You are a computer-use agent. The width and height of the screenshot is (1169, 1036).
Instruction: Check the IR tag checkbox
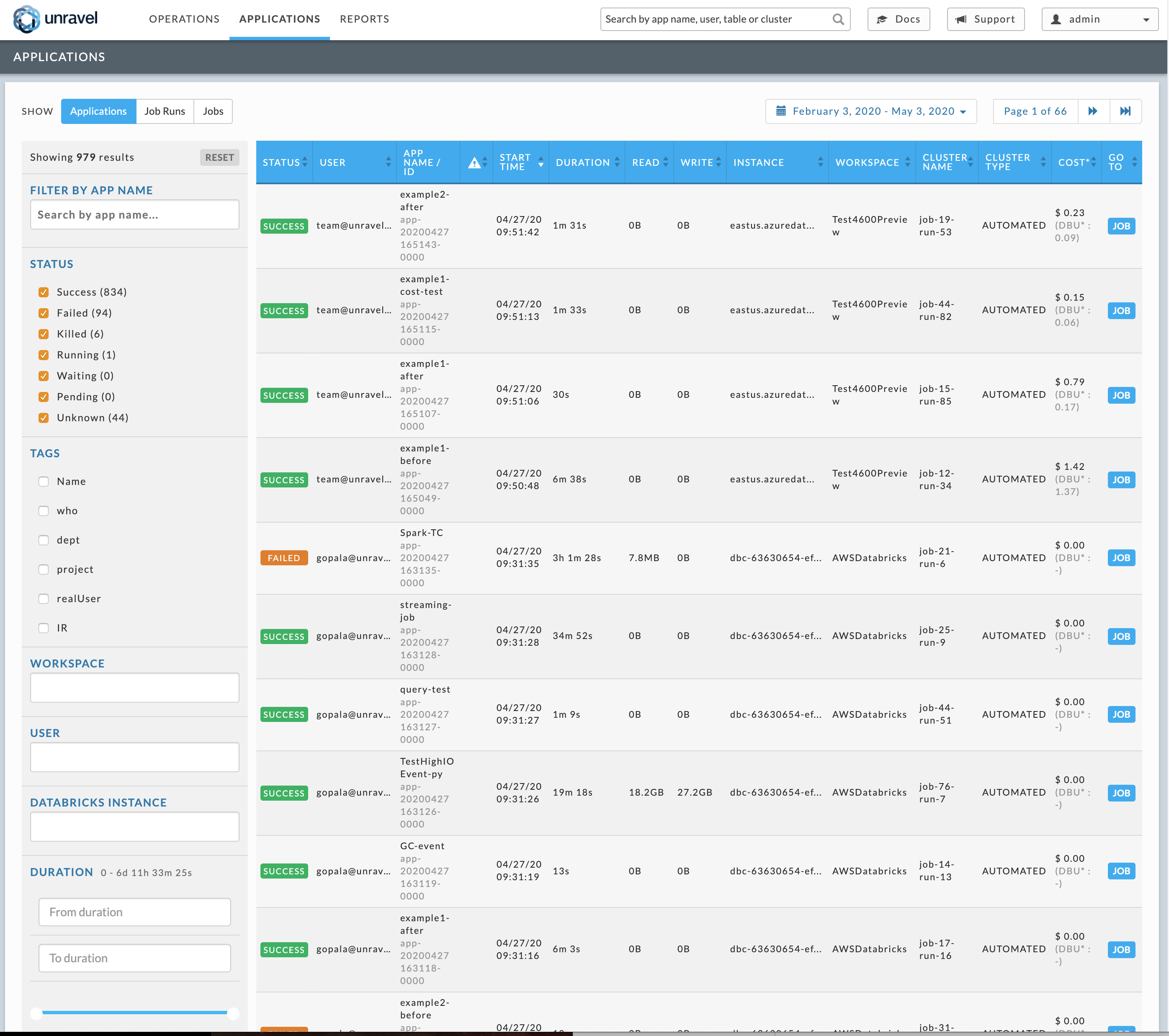click(x=44, y=628)
